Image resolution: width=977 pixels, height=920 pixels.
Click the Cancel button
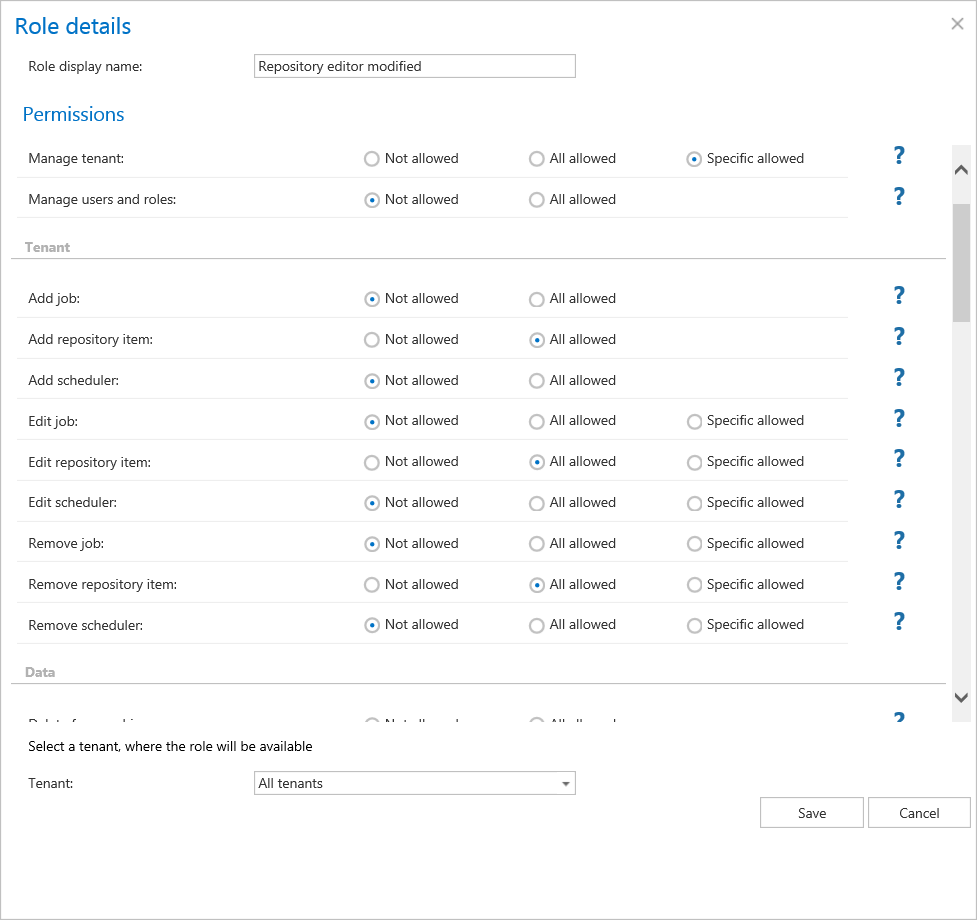click(x=918, y=813)
